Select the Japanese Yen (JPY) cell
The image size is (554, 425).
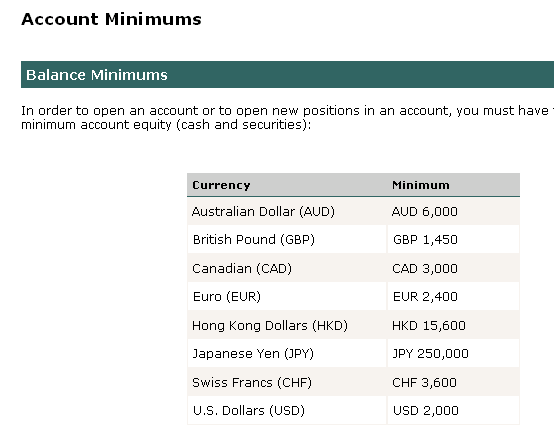pos(287,354)
